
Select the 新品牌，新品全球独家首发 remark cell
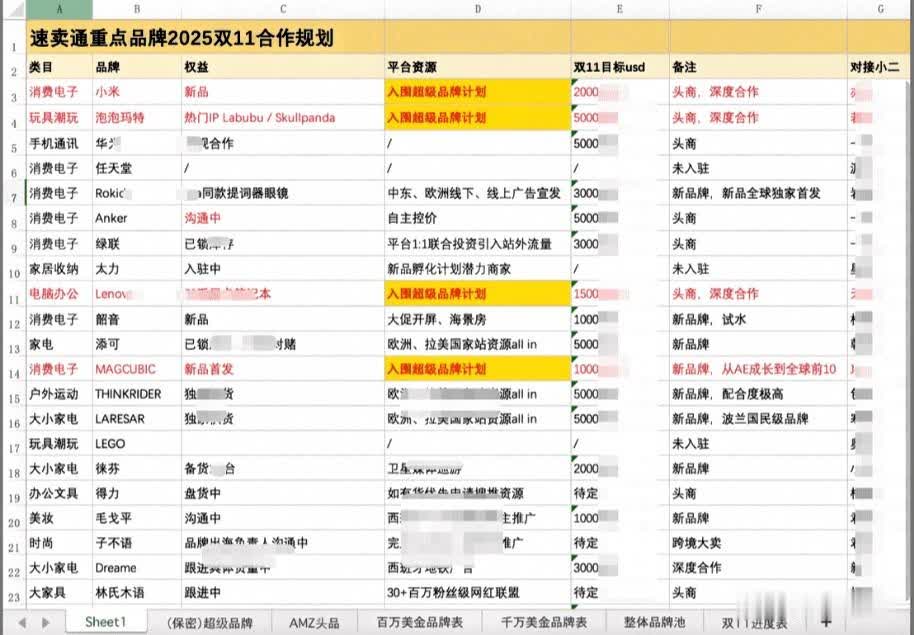tap(758, 193)
